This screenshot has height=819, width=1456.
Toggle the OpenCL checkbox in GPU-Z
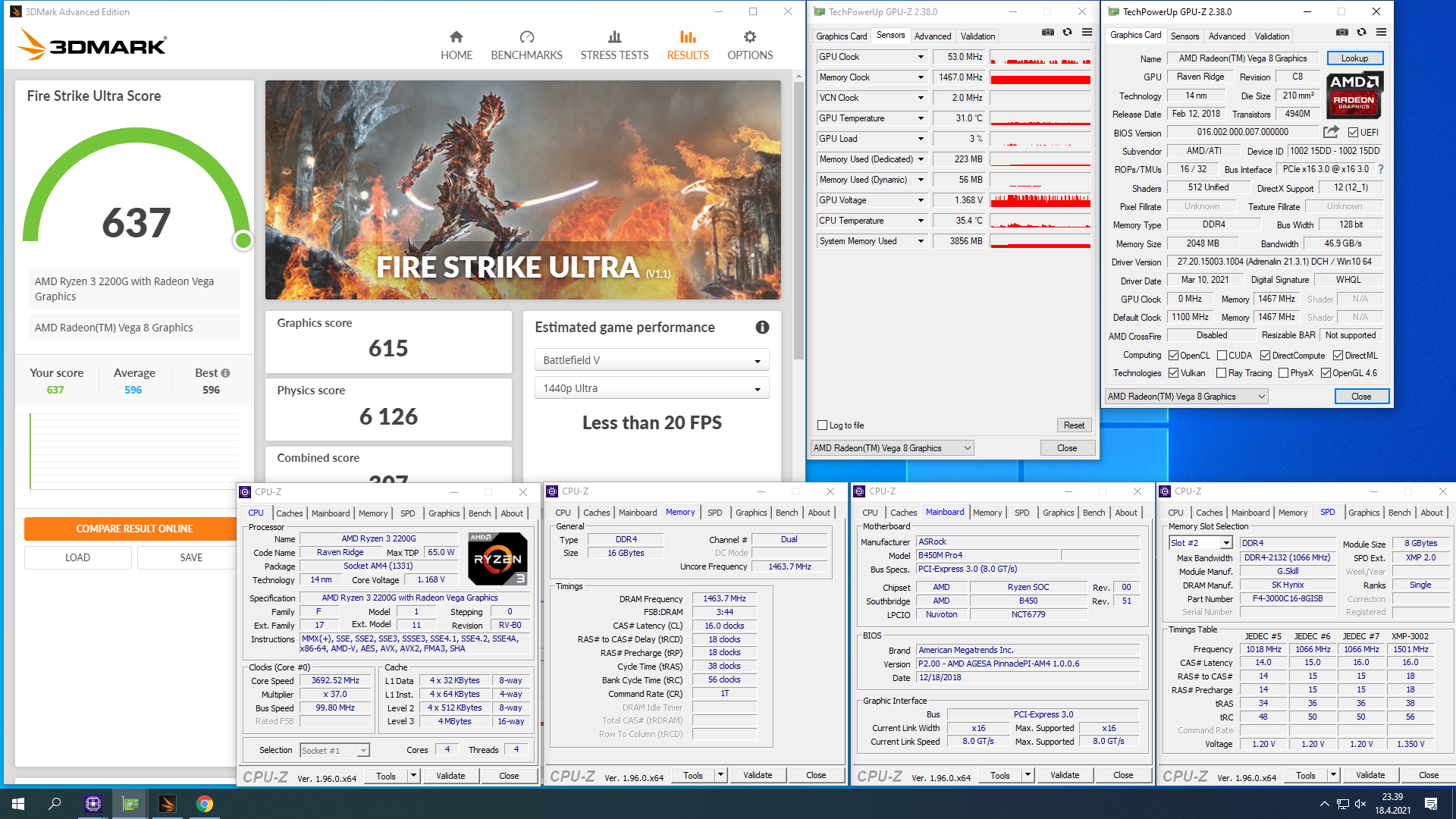[1173, 356]
